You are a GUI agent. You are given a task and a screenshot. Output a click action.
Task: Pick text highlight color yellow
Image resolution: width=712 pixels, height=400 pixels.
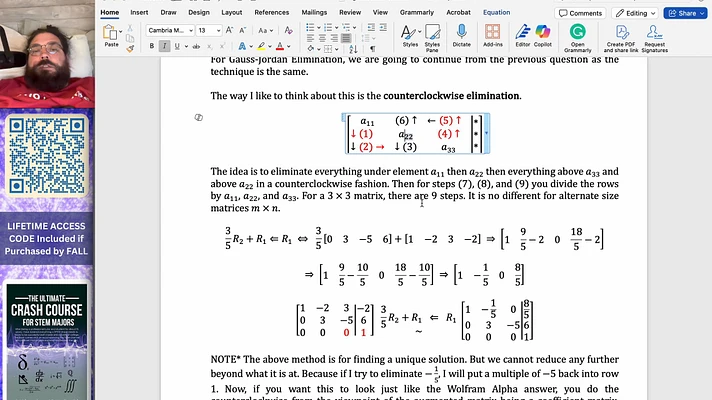261,46
